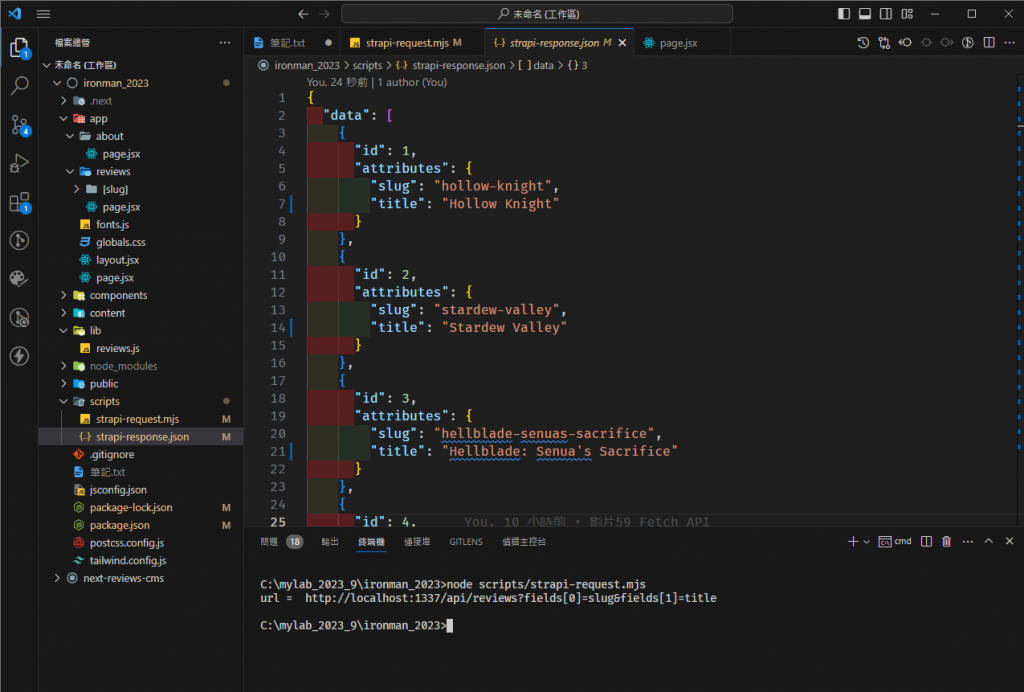1024x692 pixels.
Task: Open Explorer panel More Actions ellipsis
Action: pyautogui.click(x=225, y=42)
